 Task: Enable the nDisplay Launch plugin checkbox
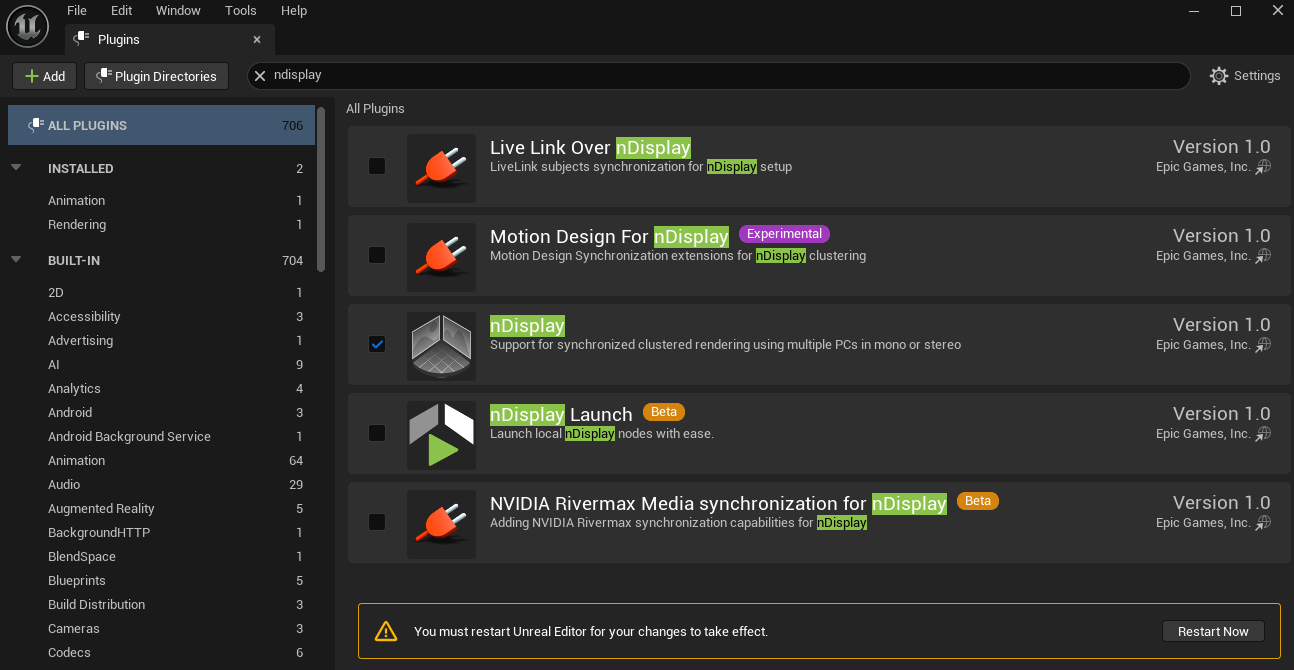(377, 433)
